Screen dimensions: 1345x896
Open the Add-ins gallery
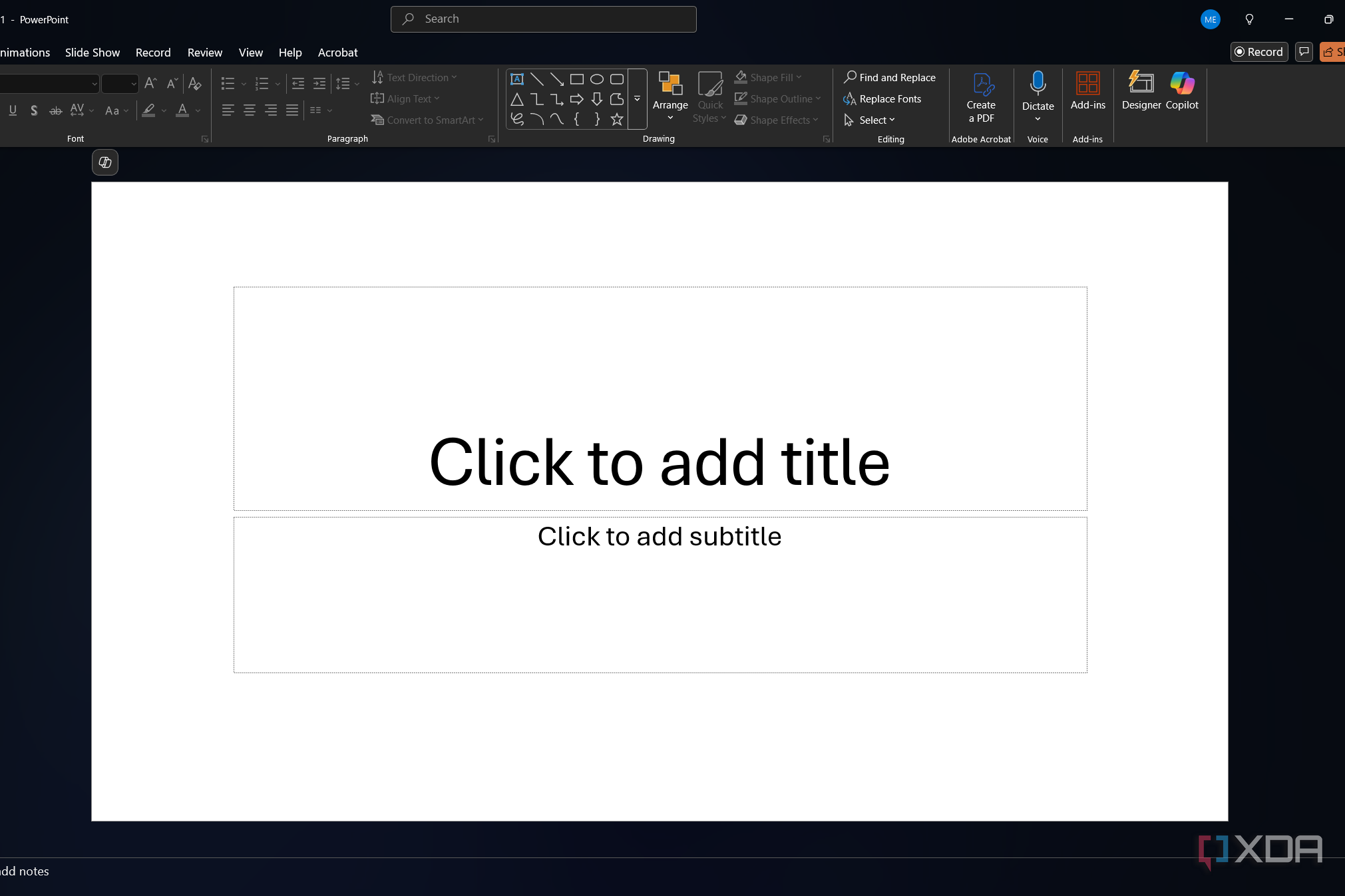pos(1088,92)
